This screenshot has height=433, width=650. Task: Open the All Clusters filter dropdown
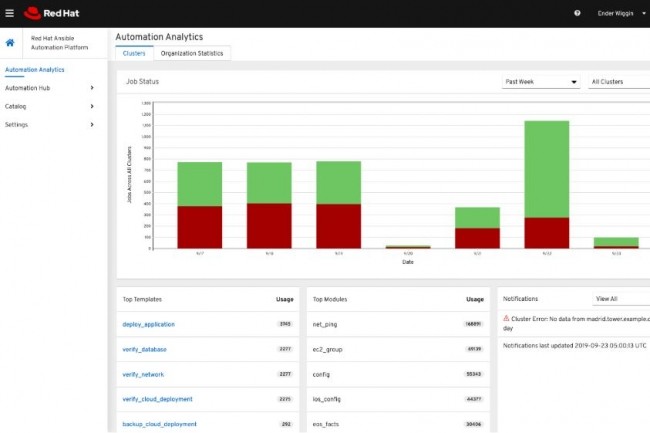pyautogui.click(x=619, y=82)
